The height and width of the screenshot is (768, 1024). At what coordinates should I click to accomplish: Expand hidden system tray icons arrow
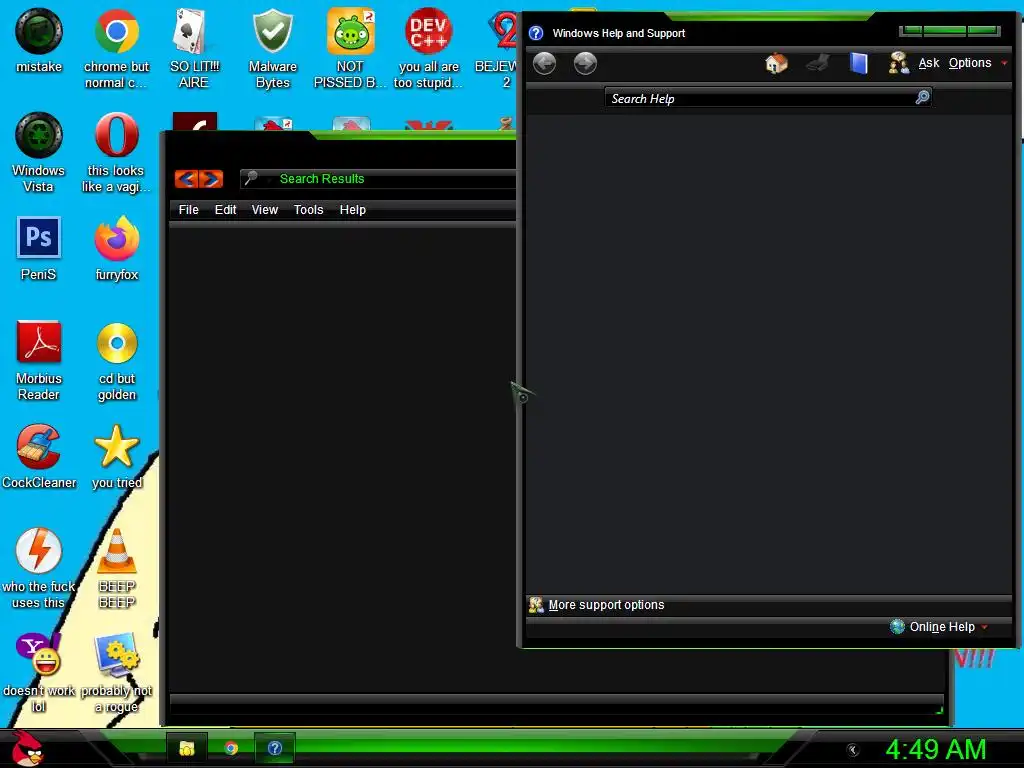[x=852, y=750]
